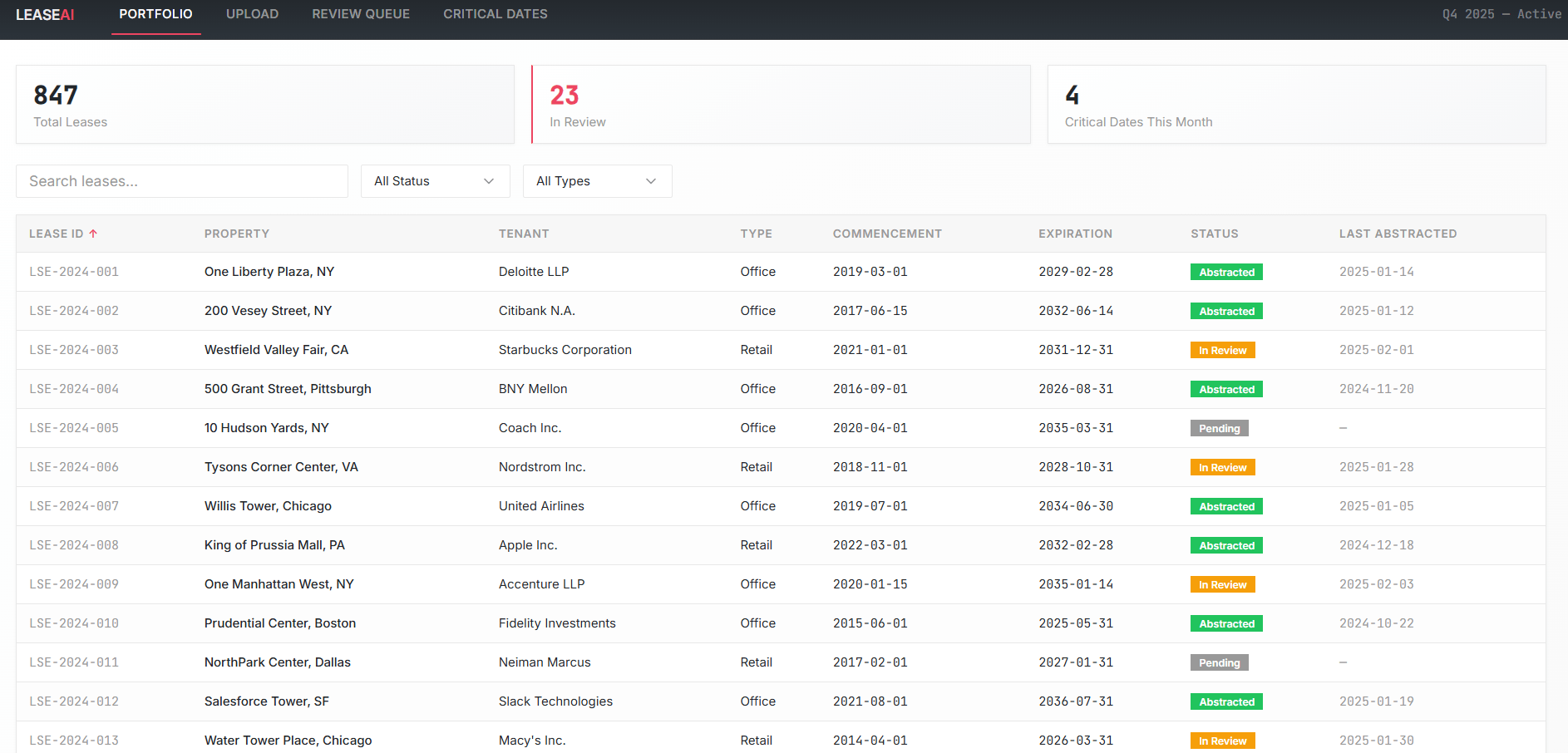Select lease LSE-2024-008

74,545
